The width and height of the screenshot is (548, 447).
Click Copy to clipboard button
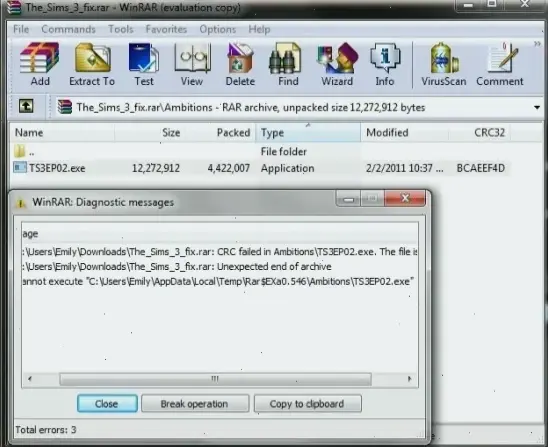point(307,404)
